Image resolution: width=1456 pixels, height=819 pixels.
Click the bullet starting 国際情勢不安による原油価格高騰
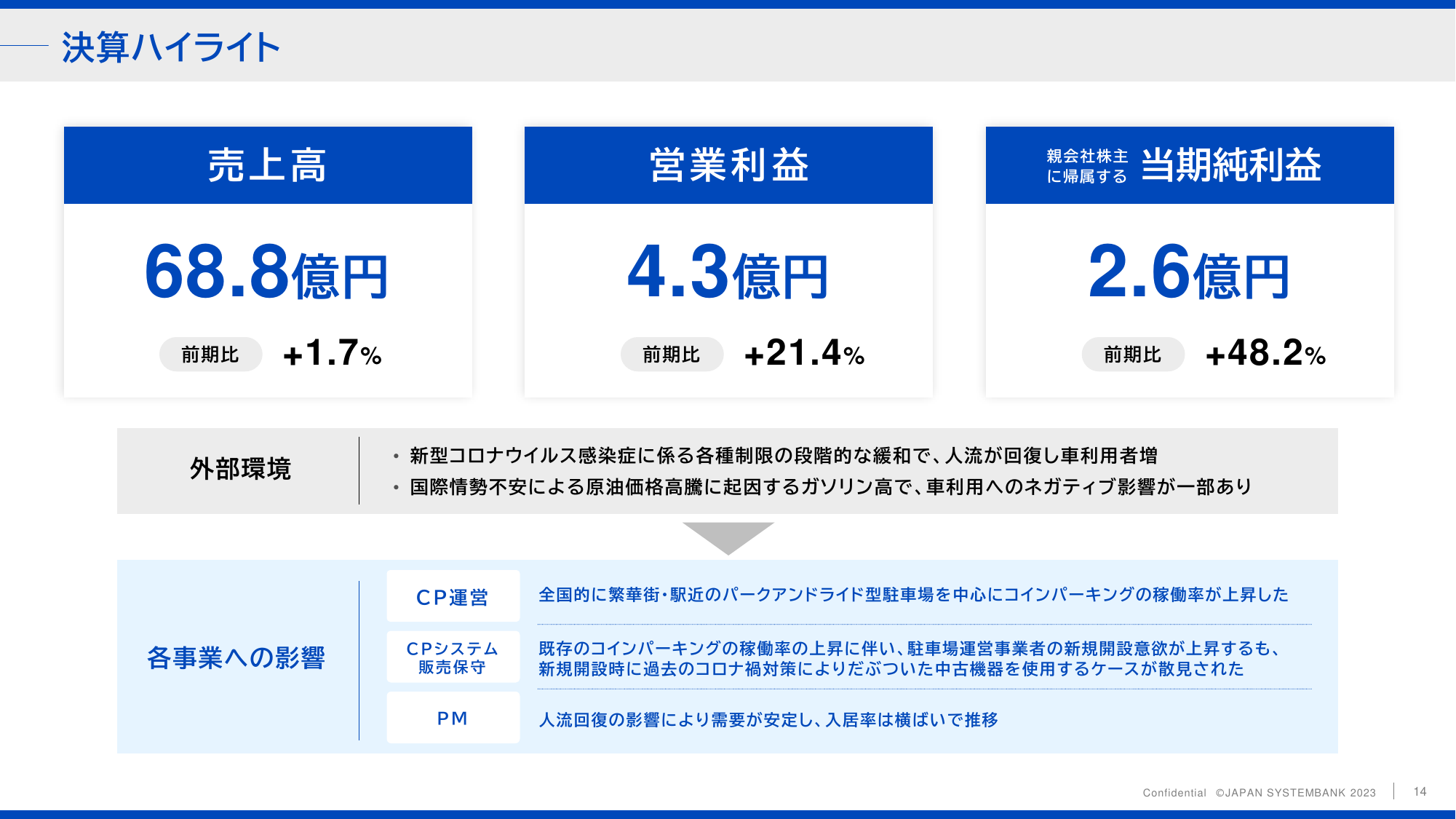830,486
